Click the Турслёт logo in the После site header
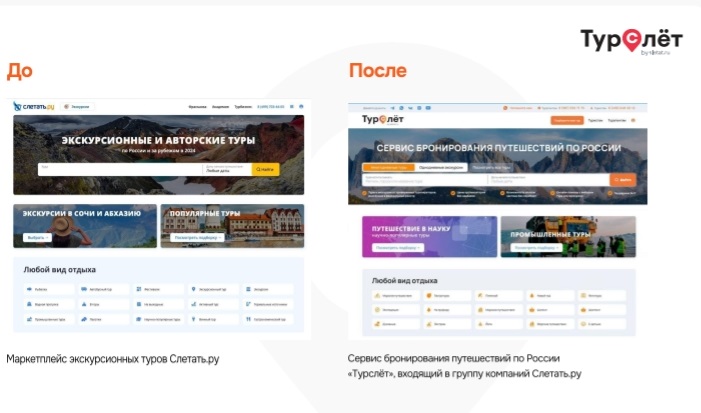This screenshot has height=413, width=701. (x=383, y=120)
